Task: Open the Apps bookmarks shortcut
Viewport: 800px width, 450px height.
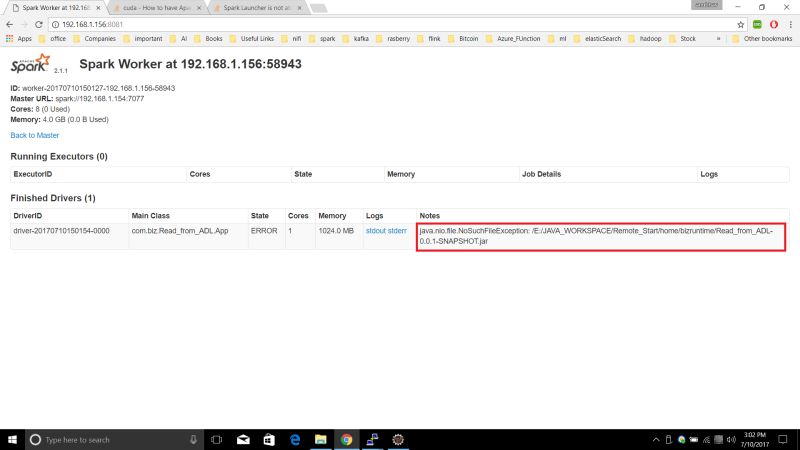Action: (x=19, y=39)
